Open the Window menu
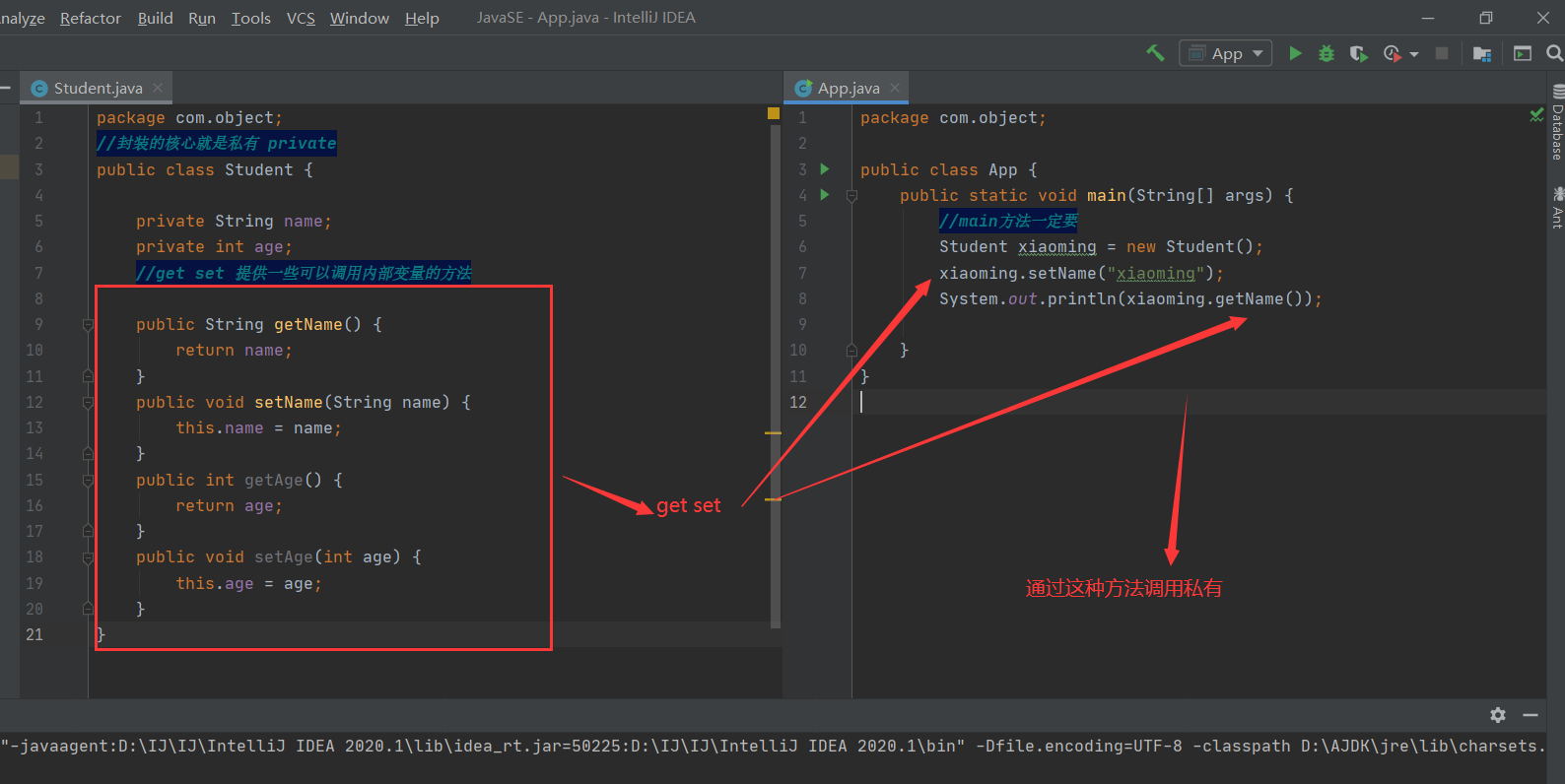 360,18
